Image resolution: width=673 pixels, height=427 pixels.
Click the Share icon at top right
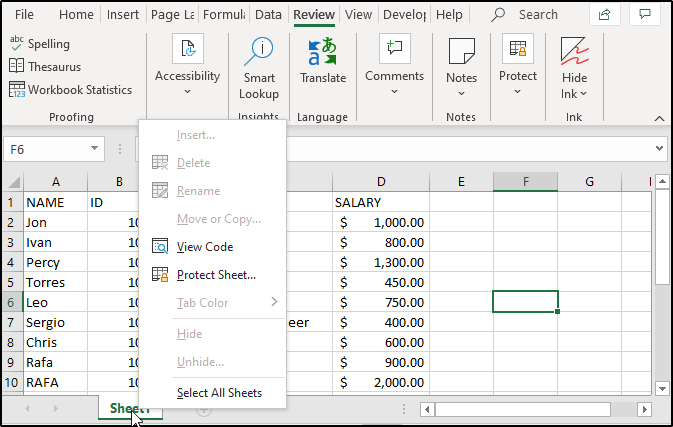tap(604, 15)
